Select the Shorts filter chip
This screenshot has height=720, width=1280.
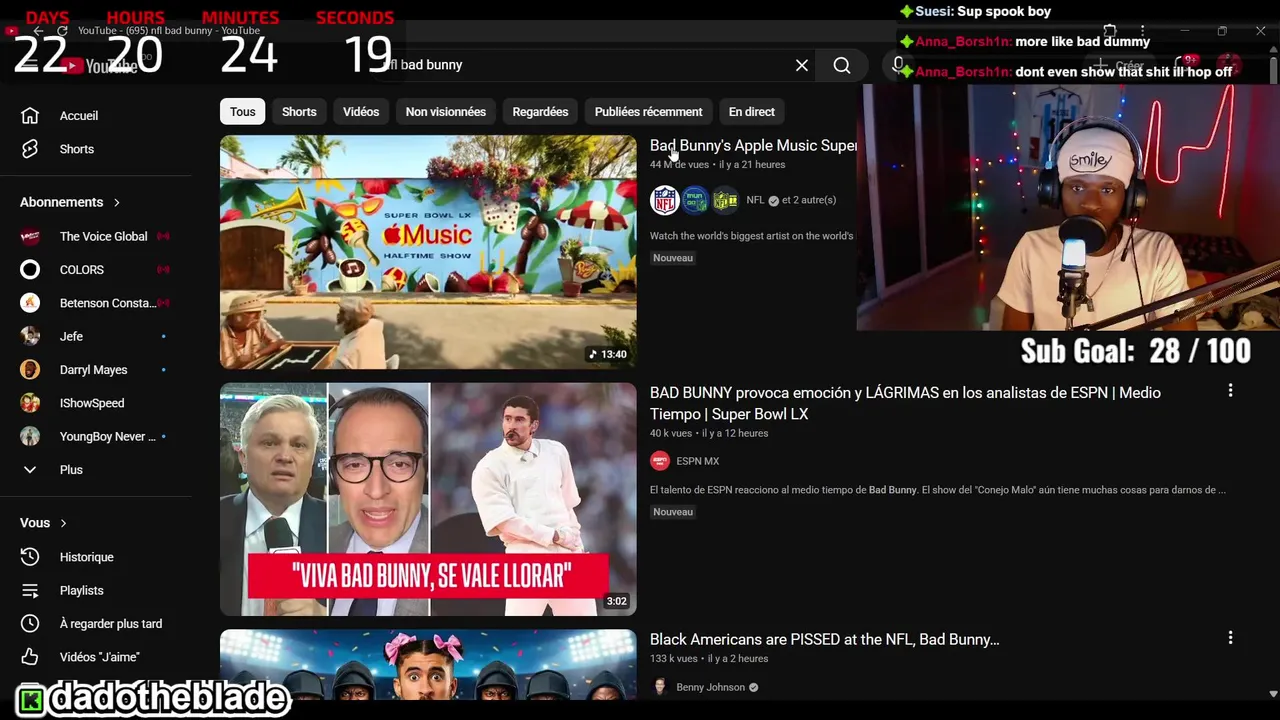click(x=299, y=112)
